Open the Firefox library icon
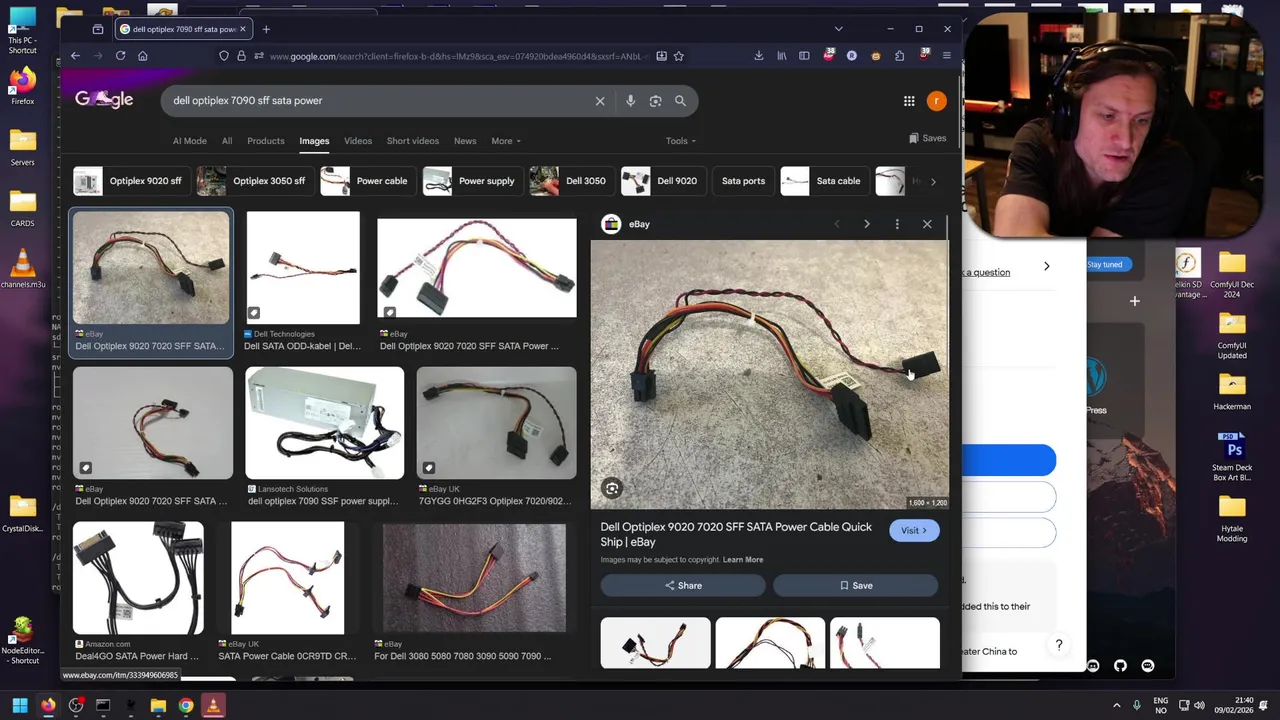 pos(782,56)
